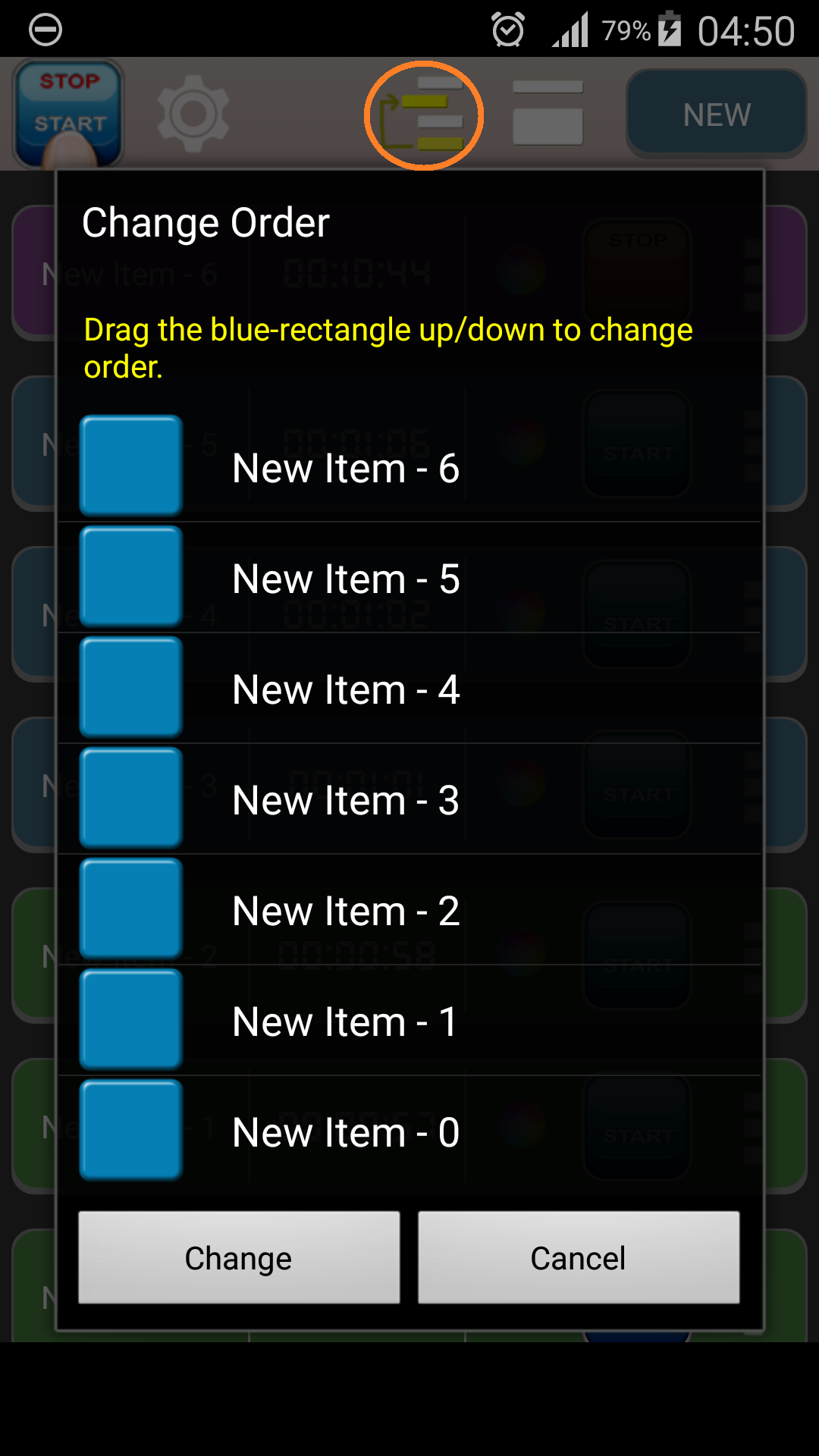This screenshot has width=819, height=1456.
Task: Tap the battery indicator in status bar
Action: click(x=670, y=29)
